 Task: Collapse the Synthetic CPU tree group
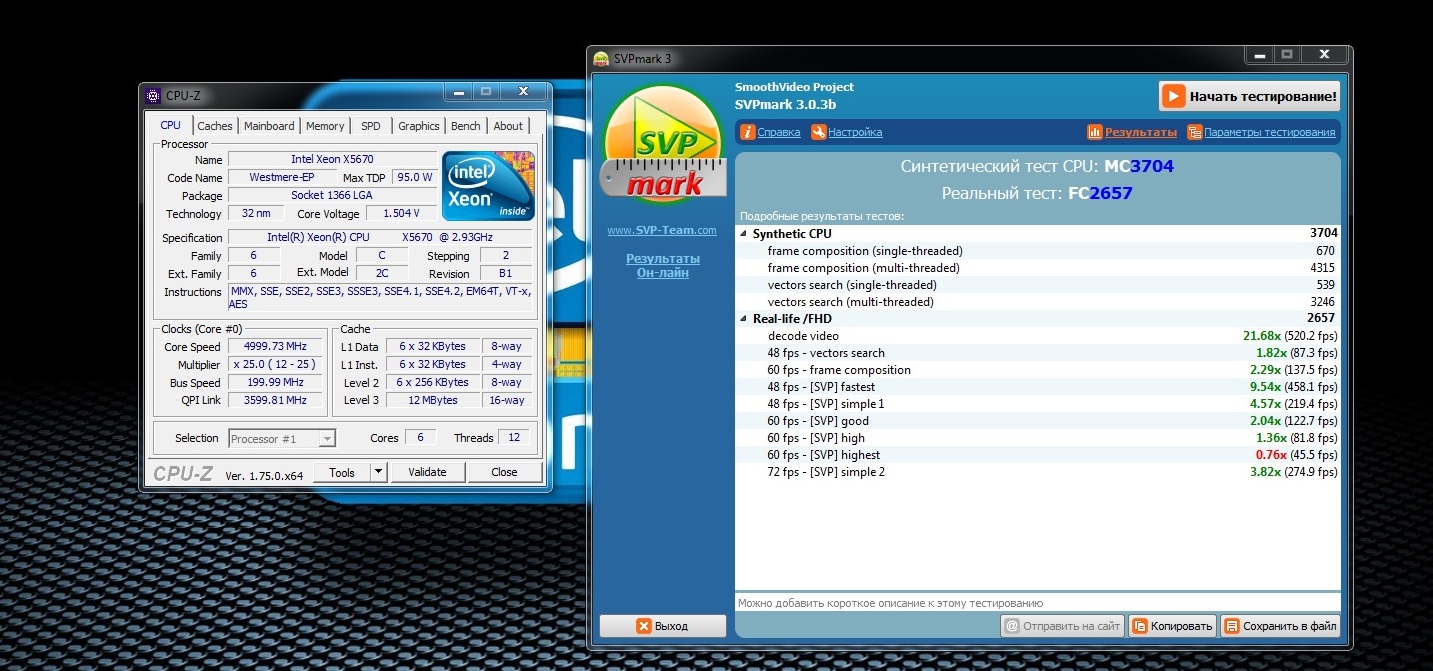[743, 233]
